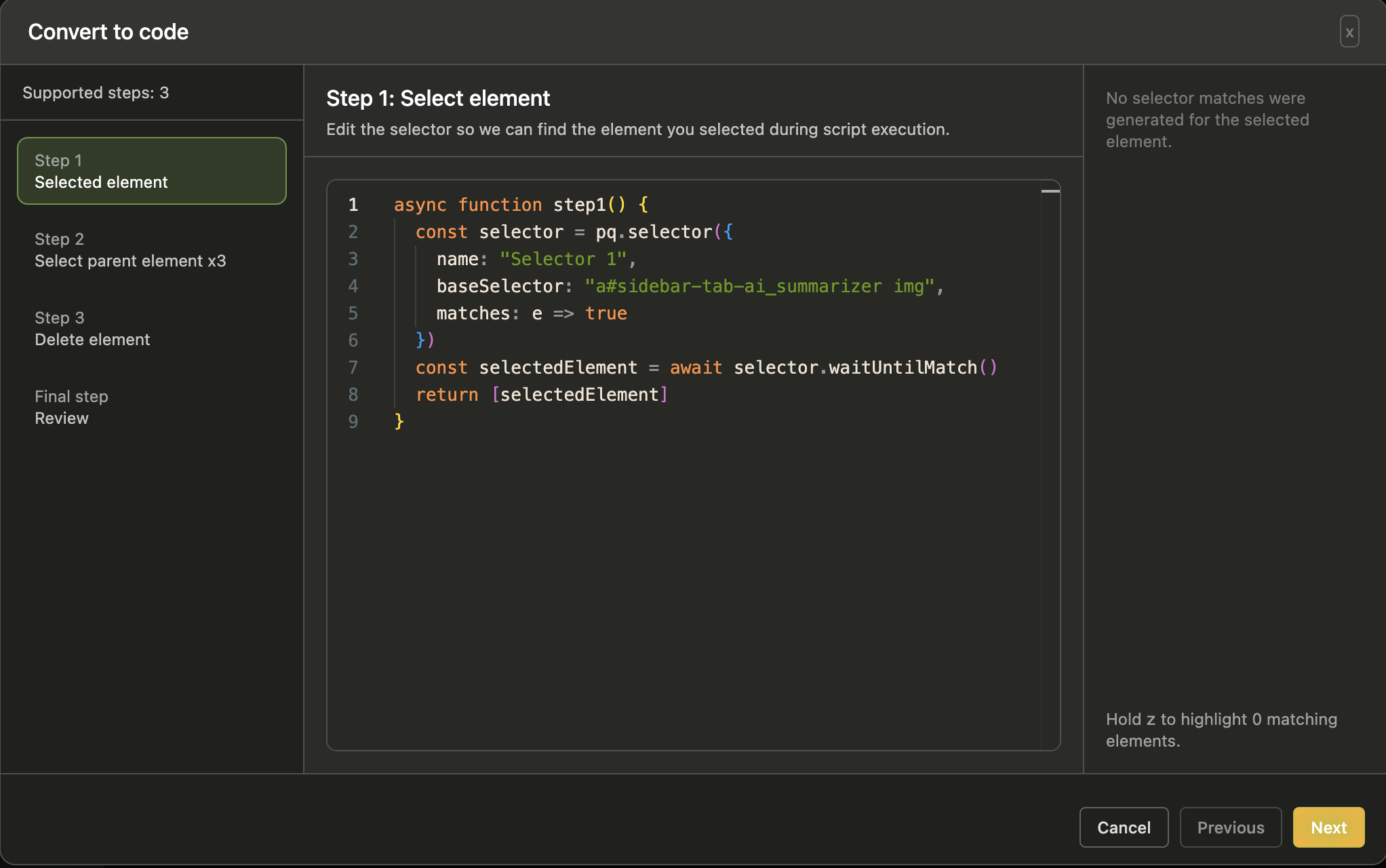
Task: Click the yellow Next button
Action: pyautogui.click(x=1328, y=827)
